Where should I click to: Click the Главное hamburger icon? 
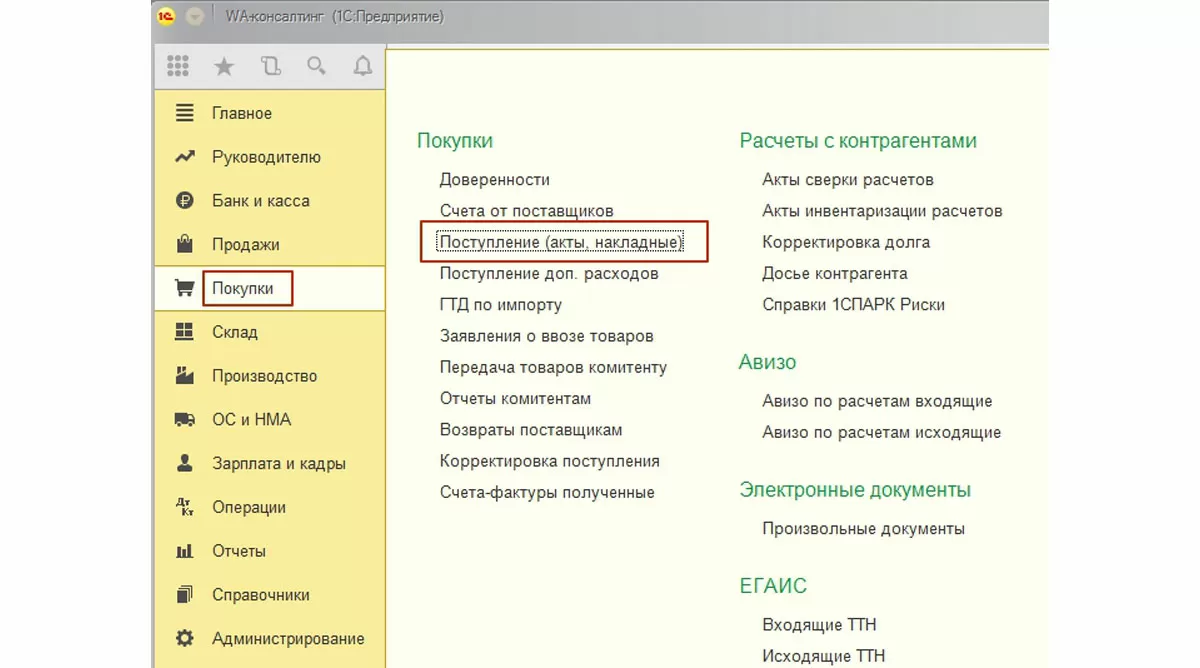pyautogui.click(x=184, y=113)
